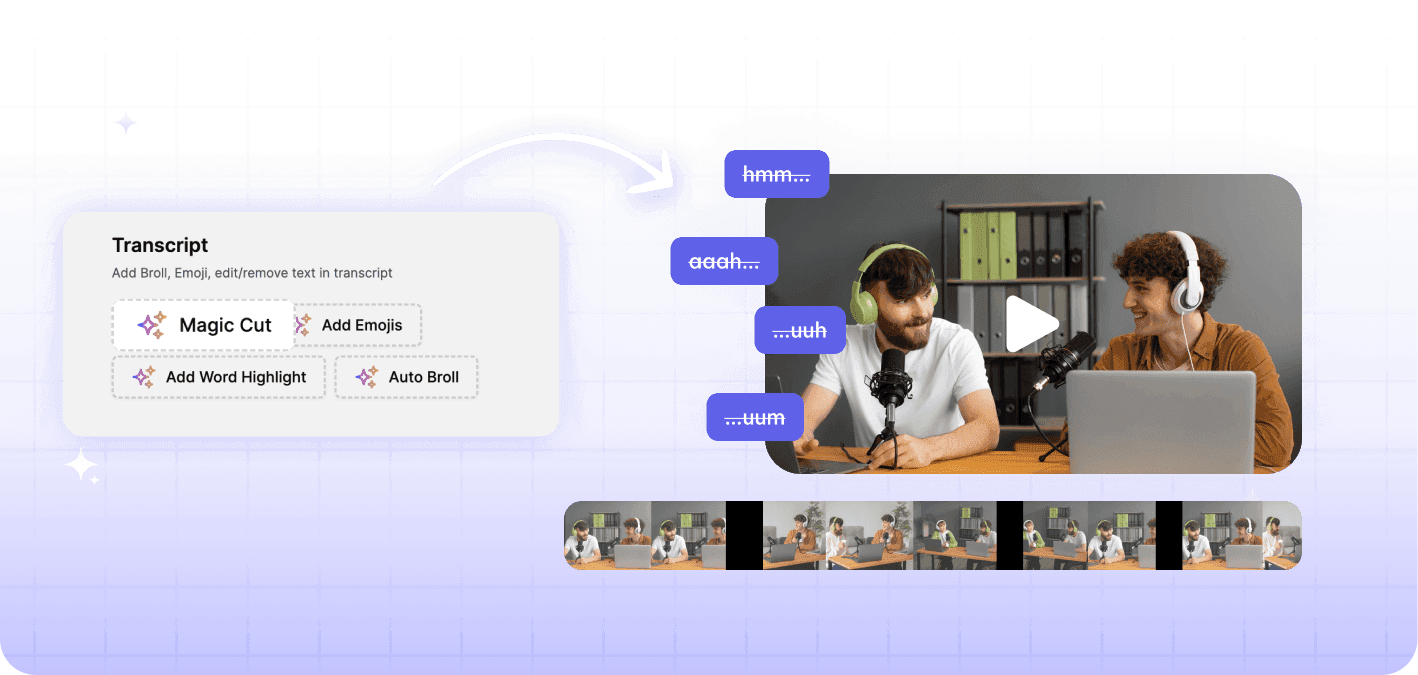Click the Magic Cut button
Screen dimensions: 1418x675
coord(203,325)
